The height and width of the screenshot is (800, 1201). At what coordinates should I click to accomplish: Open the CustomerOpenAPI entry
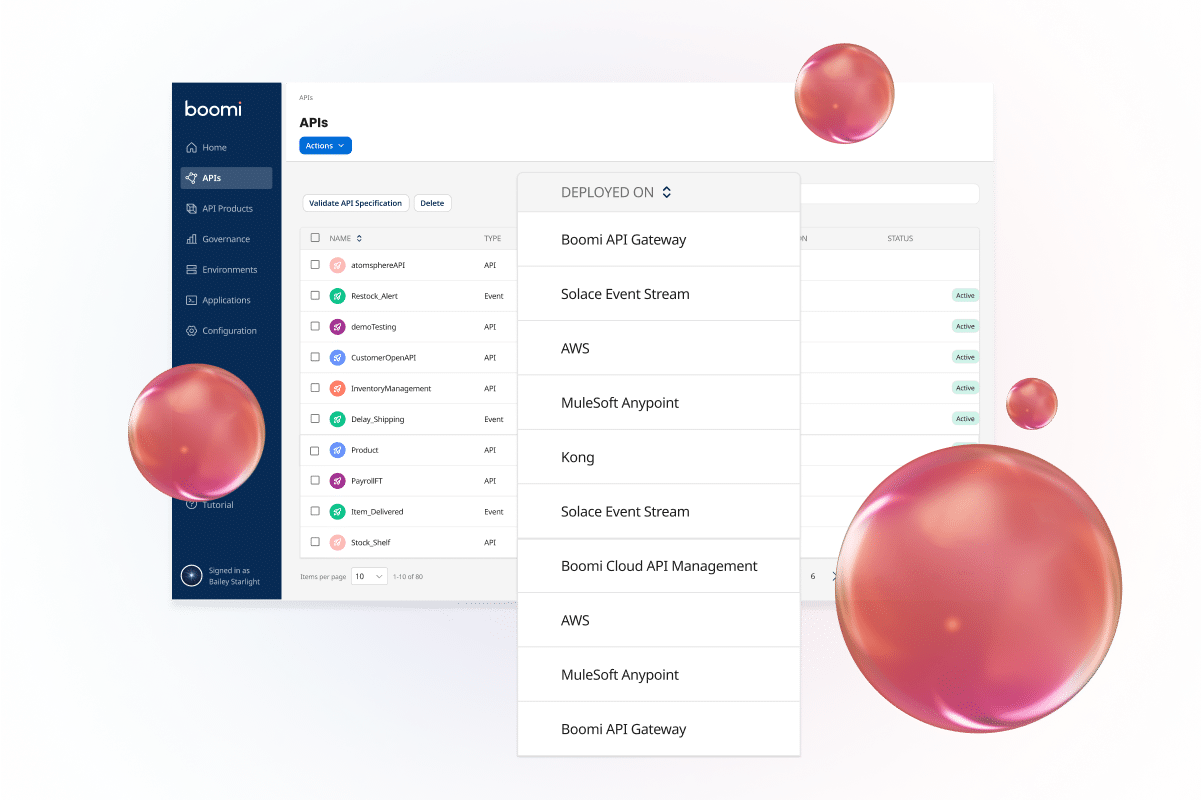(383, 357)
